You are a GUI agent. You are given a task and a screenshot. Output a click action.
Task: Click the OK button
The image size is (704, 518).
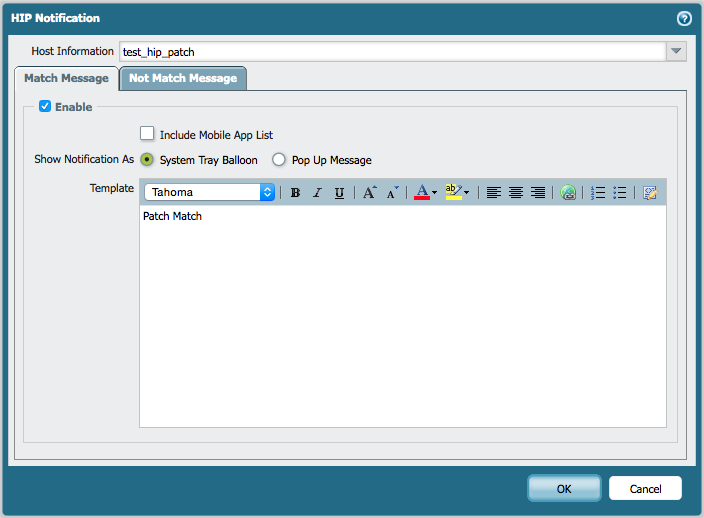pos(564,488)
